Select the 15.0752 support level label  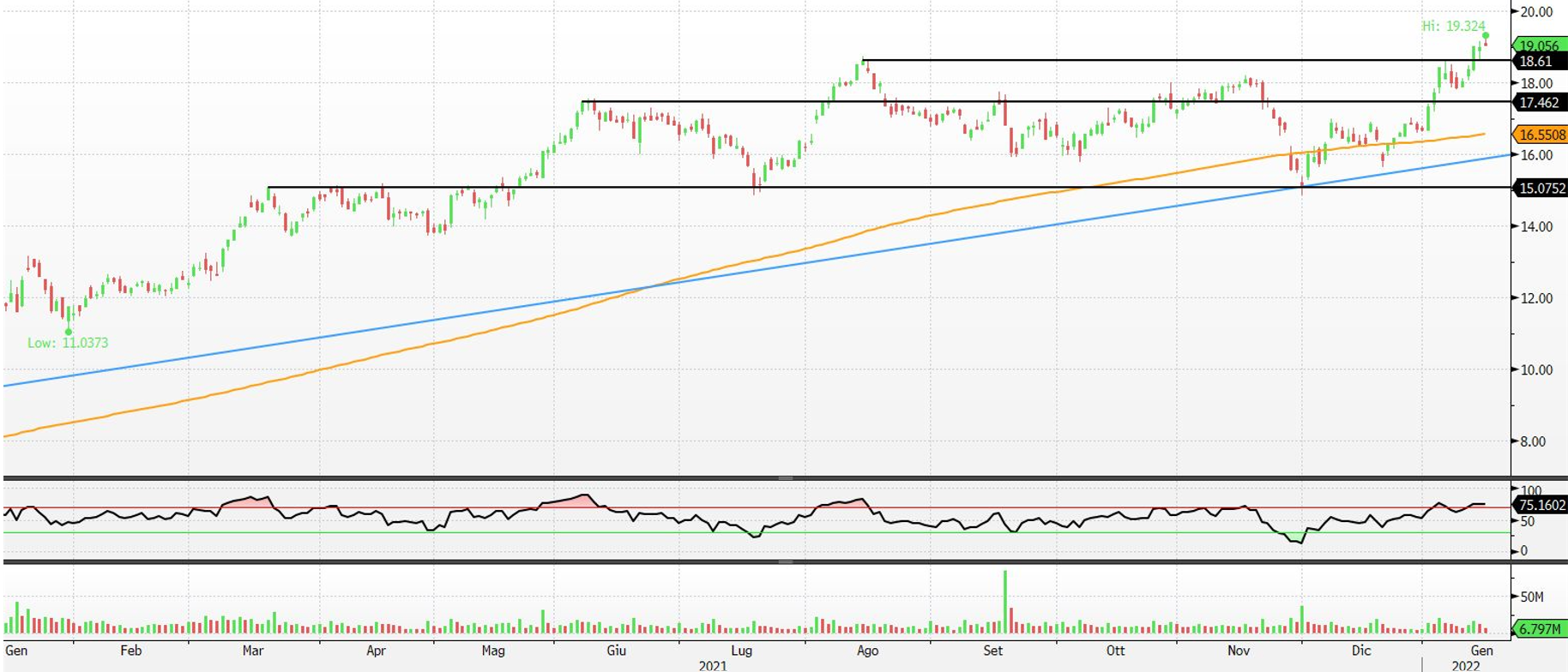point(1540,188)
